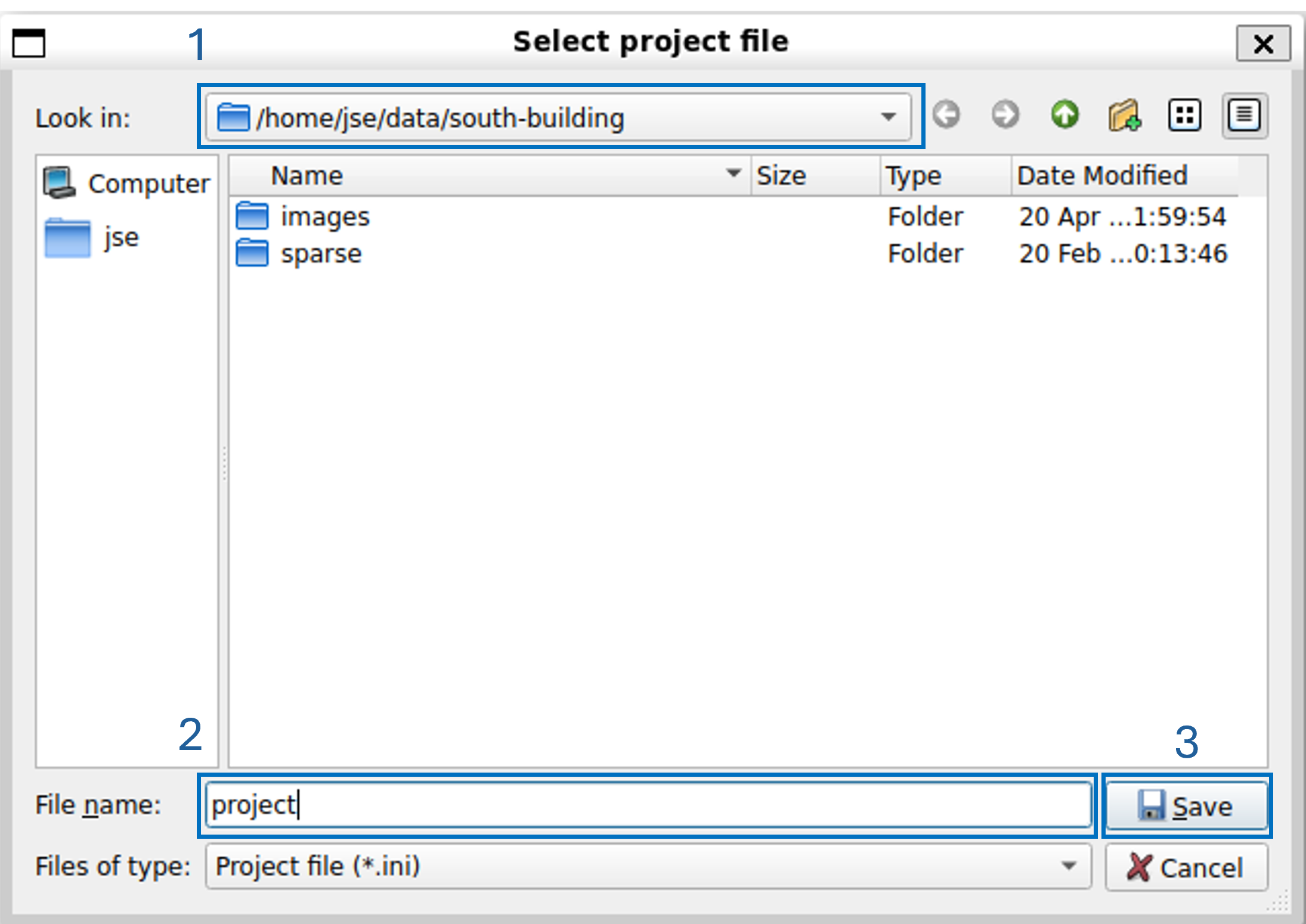1306x924 pixels.
Task: Switch to detail view mode
Action: click(1244, 115)
